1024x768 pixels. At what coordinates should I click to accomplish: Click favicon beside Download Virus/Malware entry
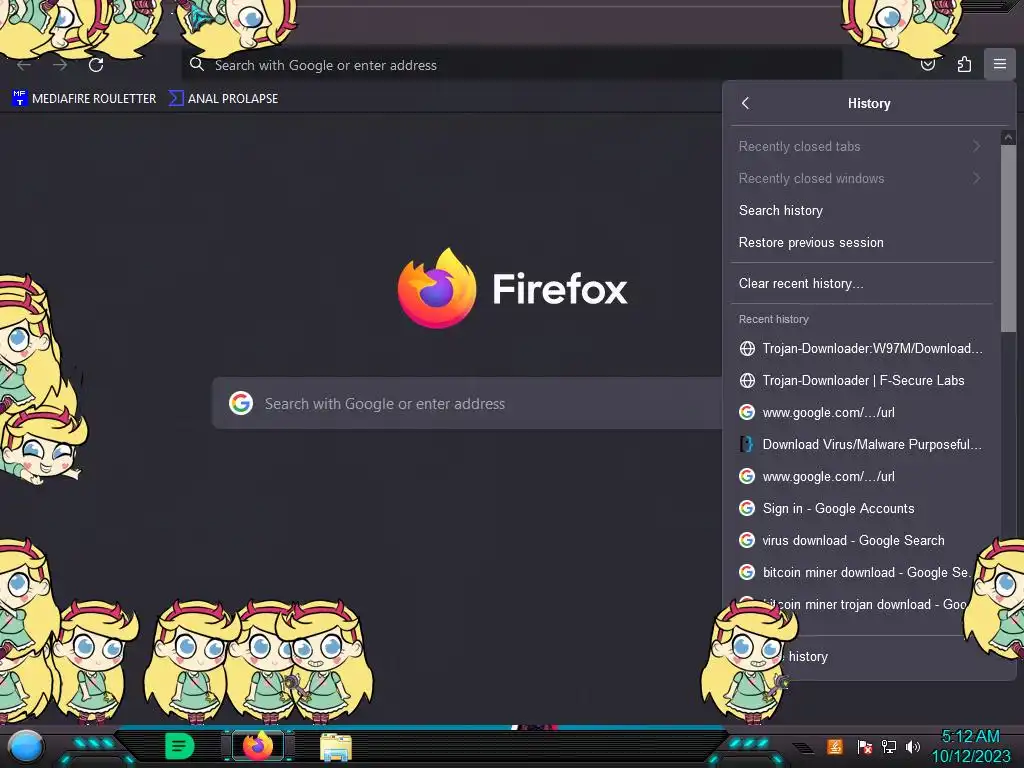tap(747, 444)
